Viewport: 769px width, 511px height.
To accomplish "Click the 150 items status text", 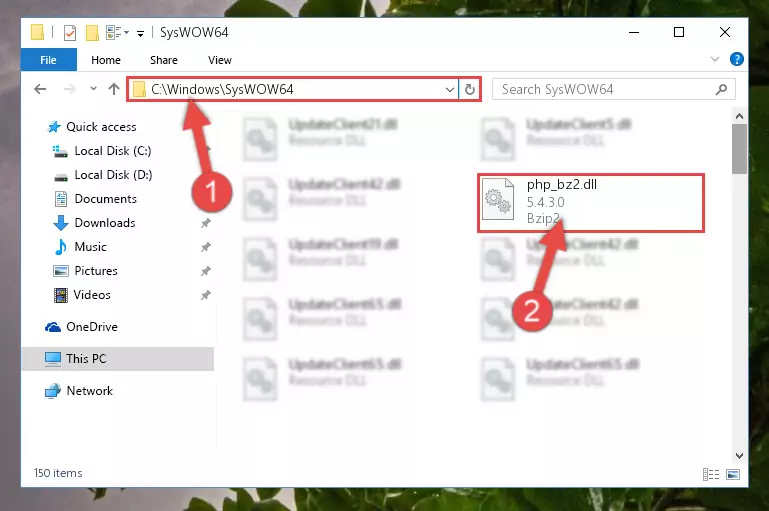I will click(x=58, y=473).
